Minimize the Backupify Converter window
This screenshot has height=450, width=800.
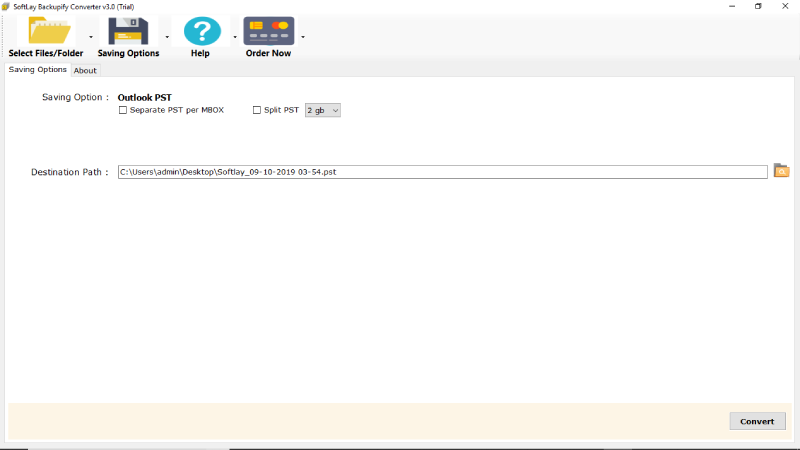[732, 7]
